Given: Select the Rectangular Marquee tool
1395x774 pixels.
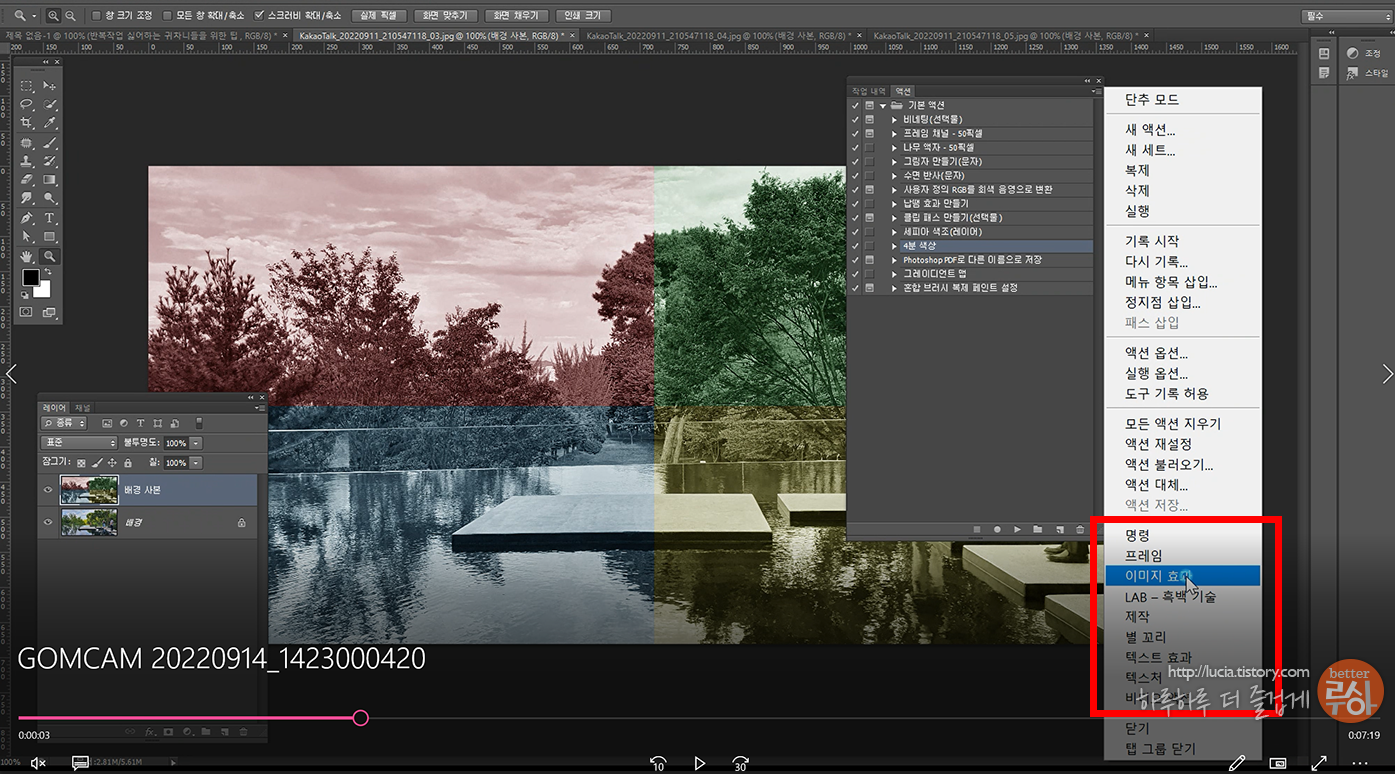Looking at the screenshot, I should pos(27,86).
